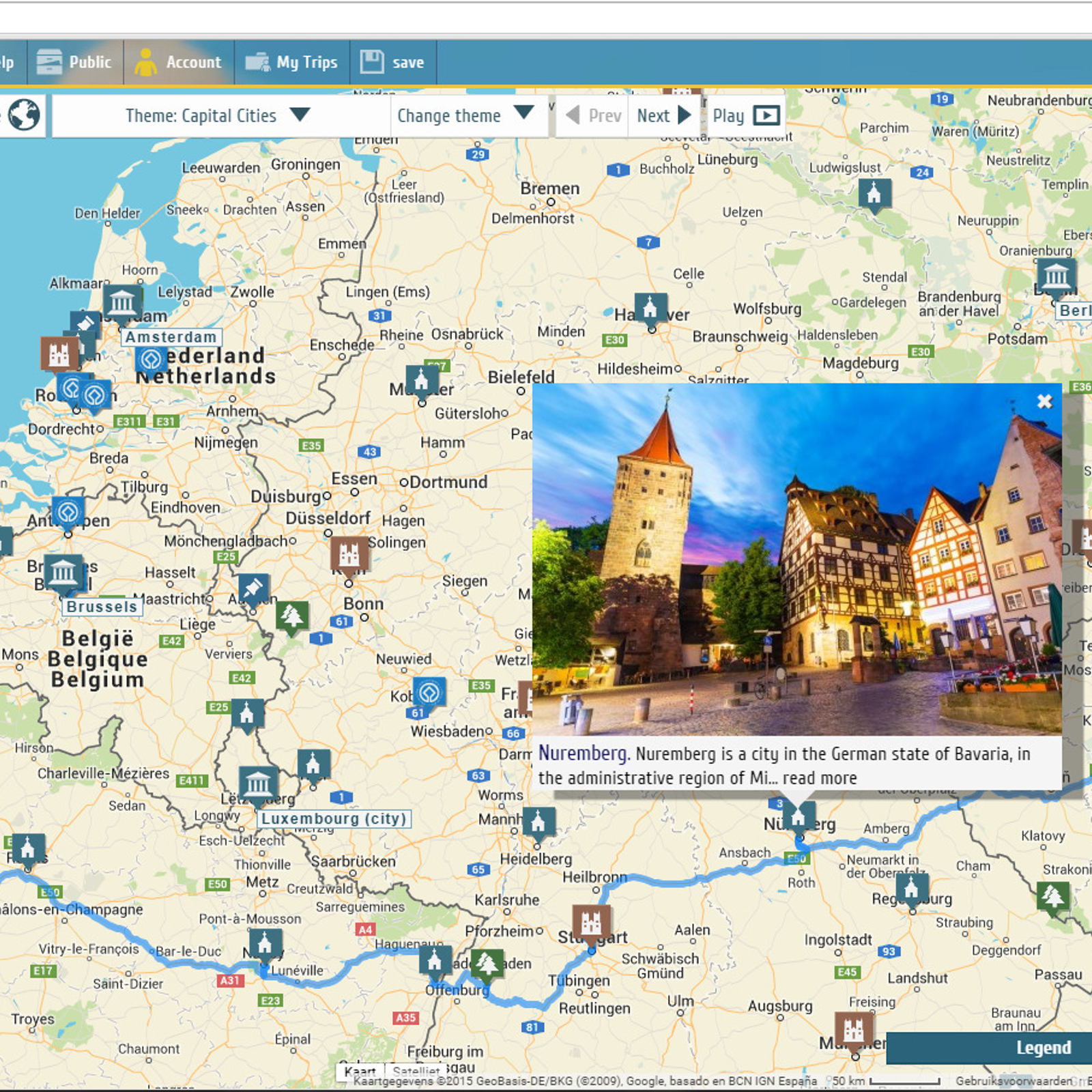Expand the Theme: Capital Cities dropdown
Screen dimensions: 1092x1092
point(220,115)
